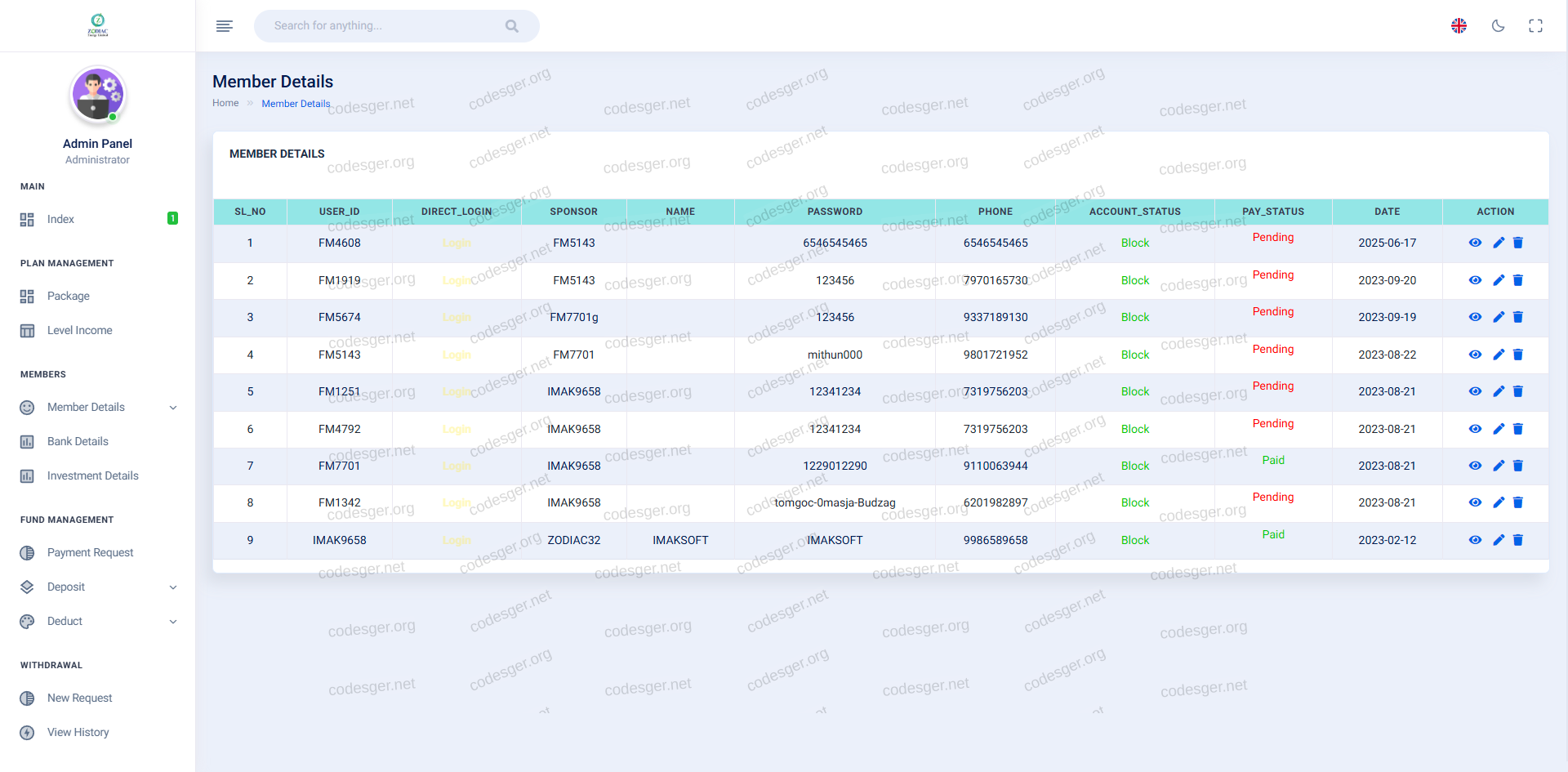View member FM4792 via eye icon
This screenshot has width=1568, height=772.
click(1475, 429)
